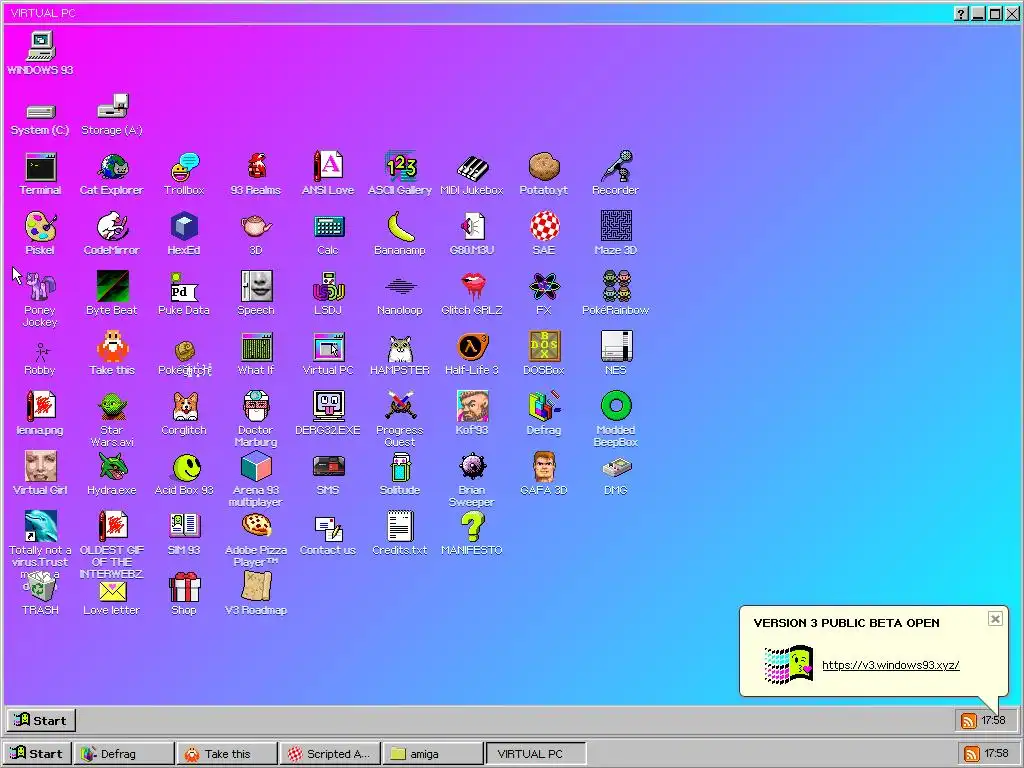Open the HexEd cube icon
Screen dimensions: 1024x768
click(184, 233)
